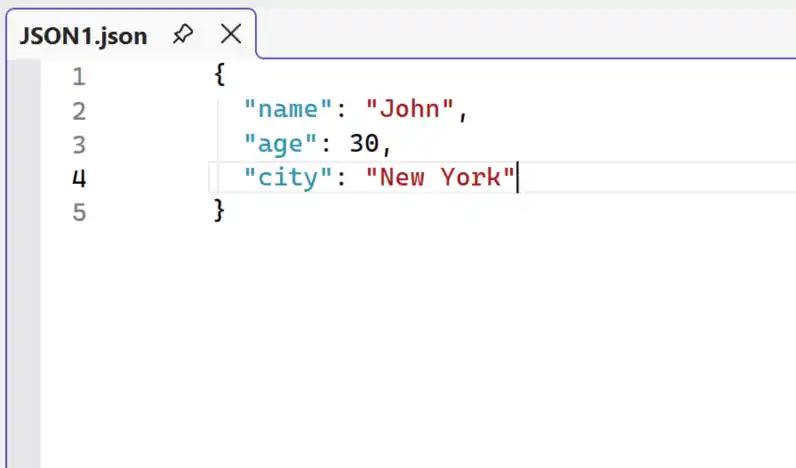The image size is (796, 468).
Task: Click line number 1 in gutter
Action: pyautogui.click(x=79, y=77)
